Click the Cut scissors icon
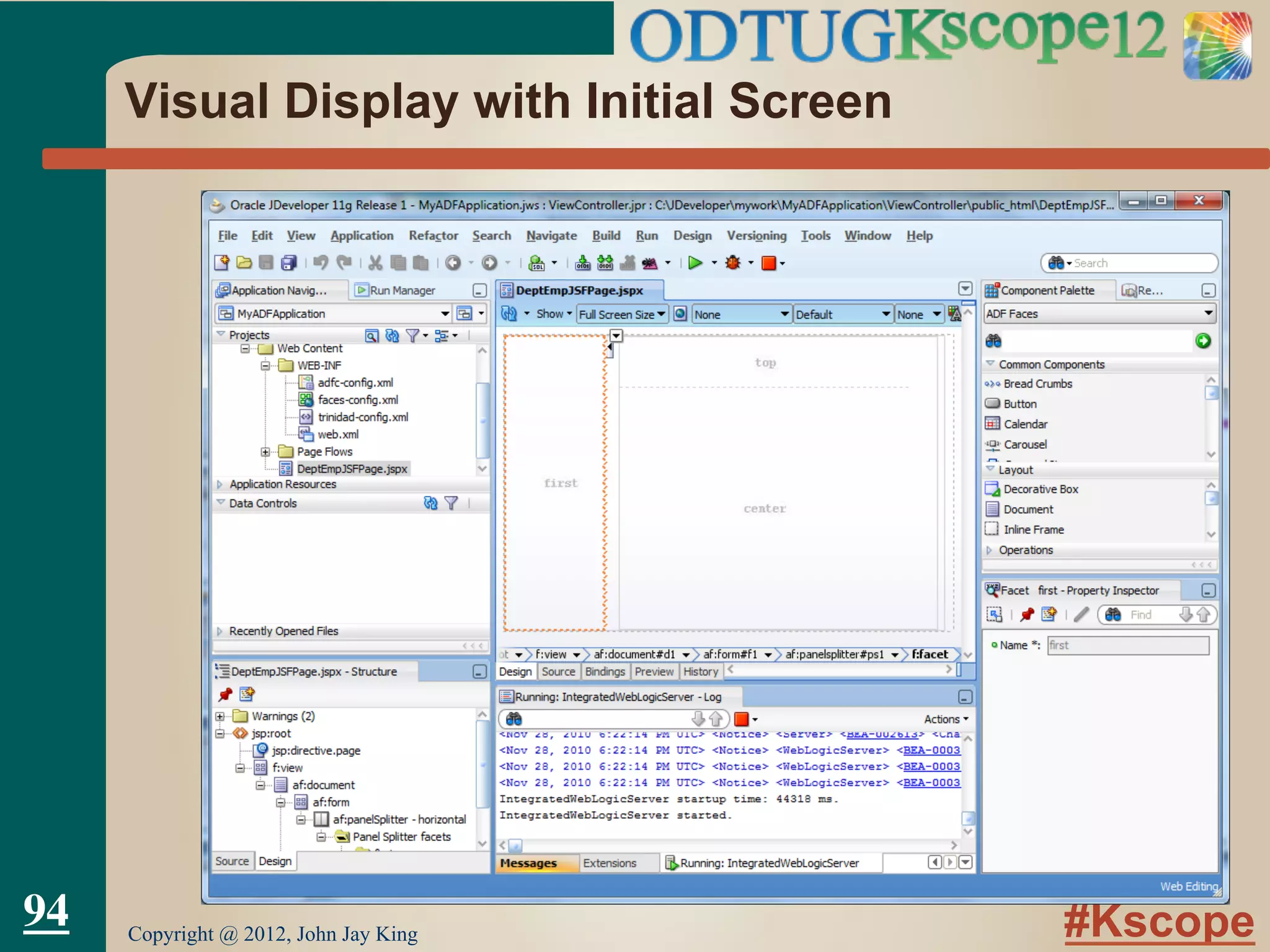1270x952 pixels. 375,263
